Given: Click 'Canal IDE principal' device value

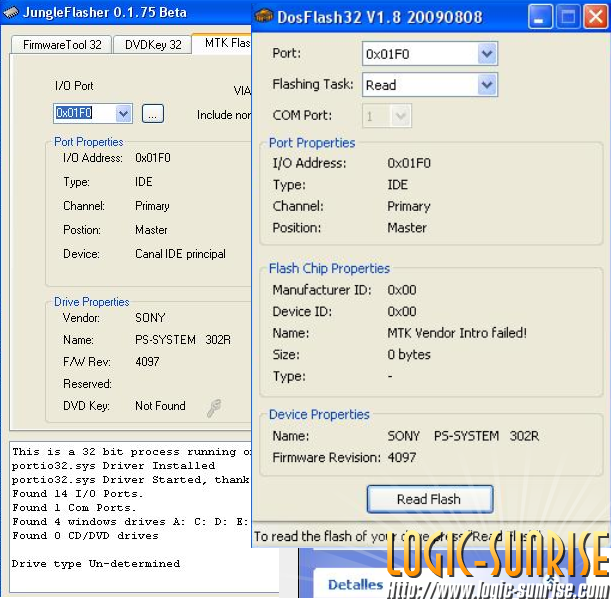Looking at the screenshot, I should (180, 254).
